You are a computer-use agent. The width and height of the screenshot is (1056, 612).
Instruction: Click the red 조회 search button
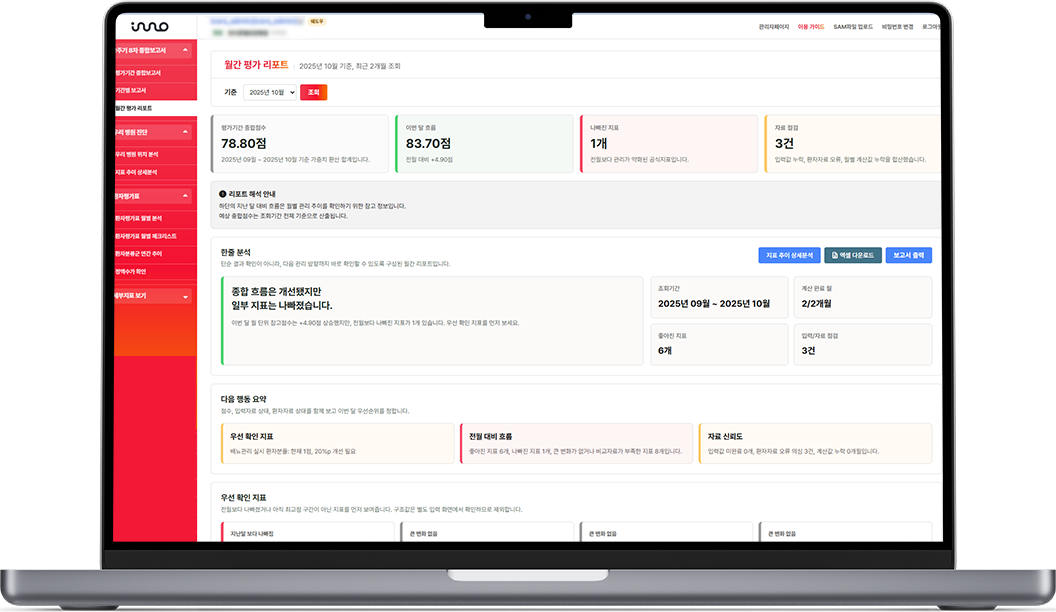pyautogui.click(x=313, y=92)
